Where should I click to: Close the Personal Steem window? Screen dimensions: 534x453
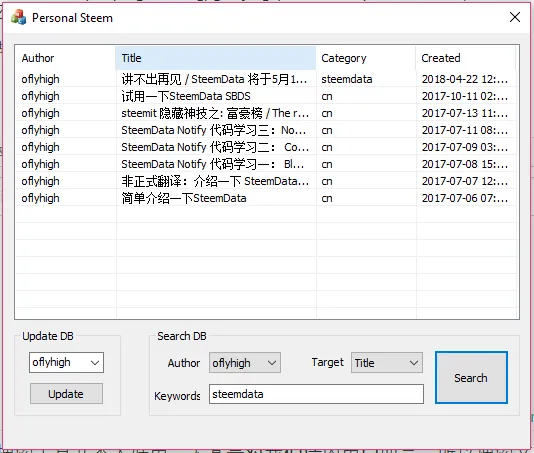(x=515, y=17)
